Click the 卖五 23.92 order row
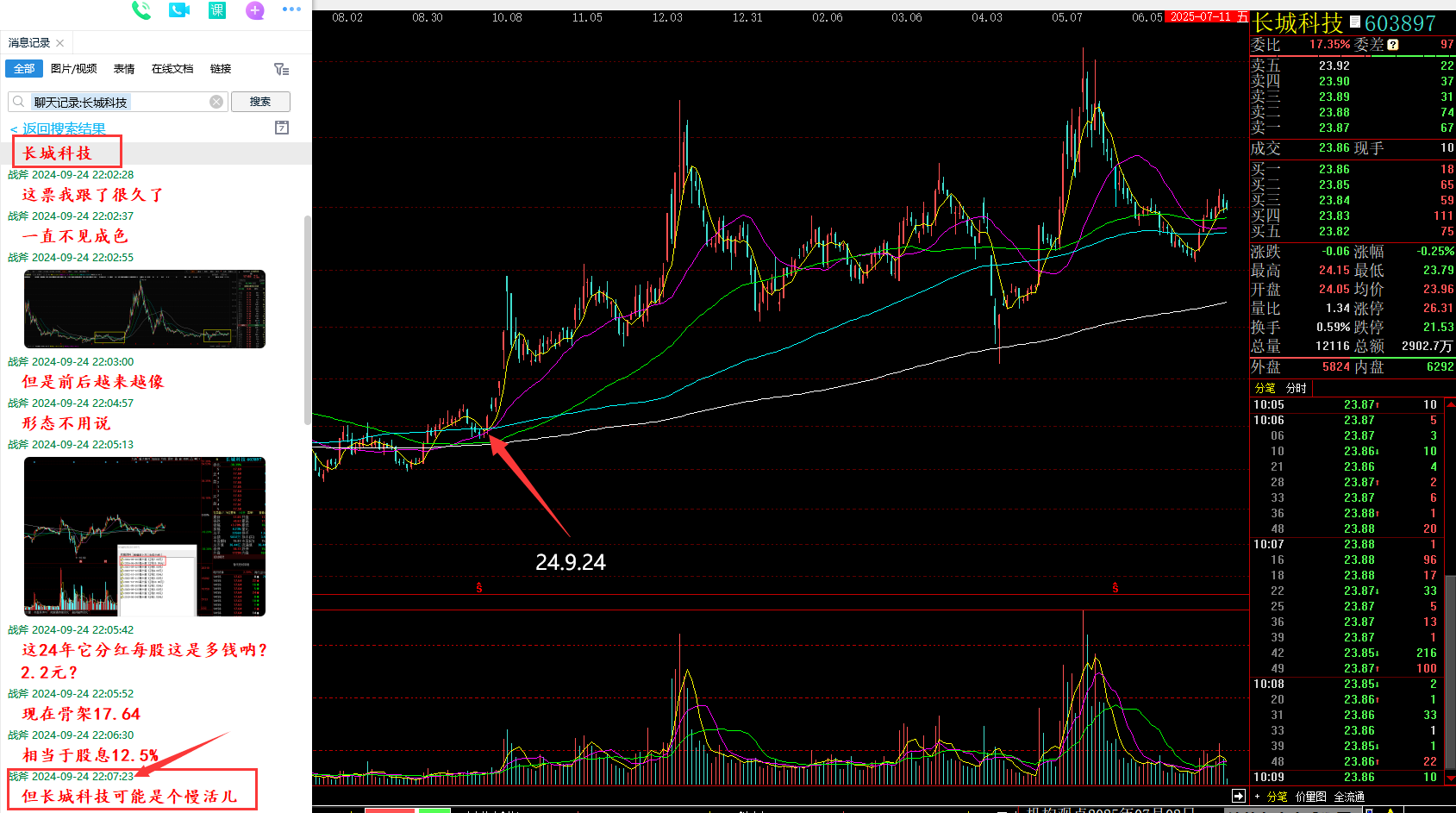 click(1353, 66)
